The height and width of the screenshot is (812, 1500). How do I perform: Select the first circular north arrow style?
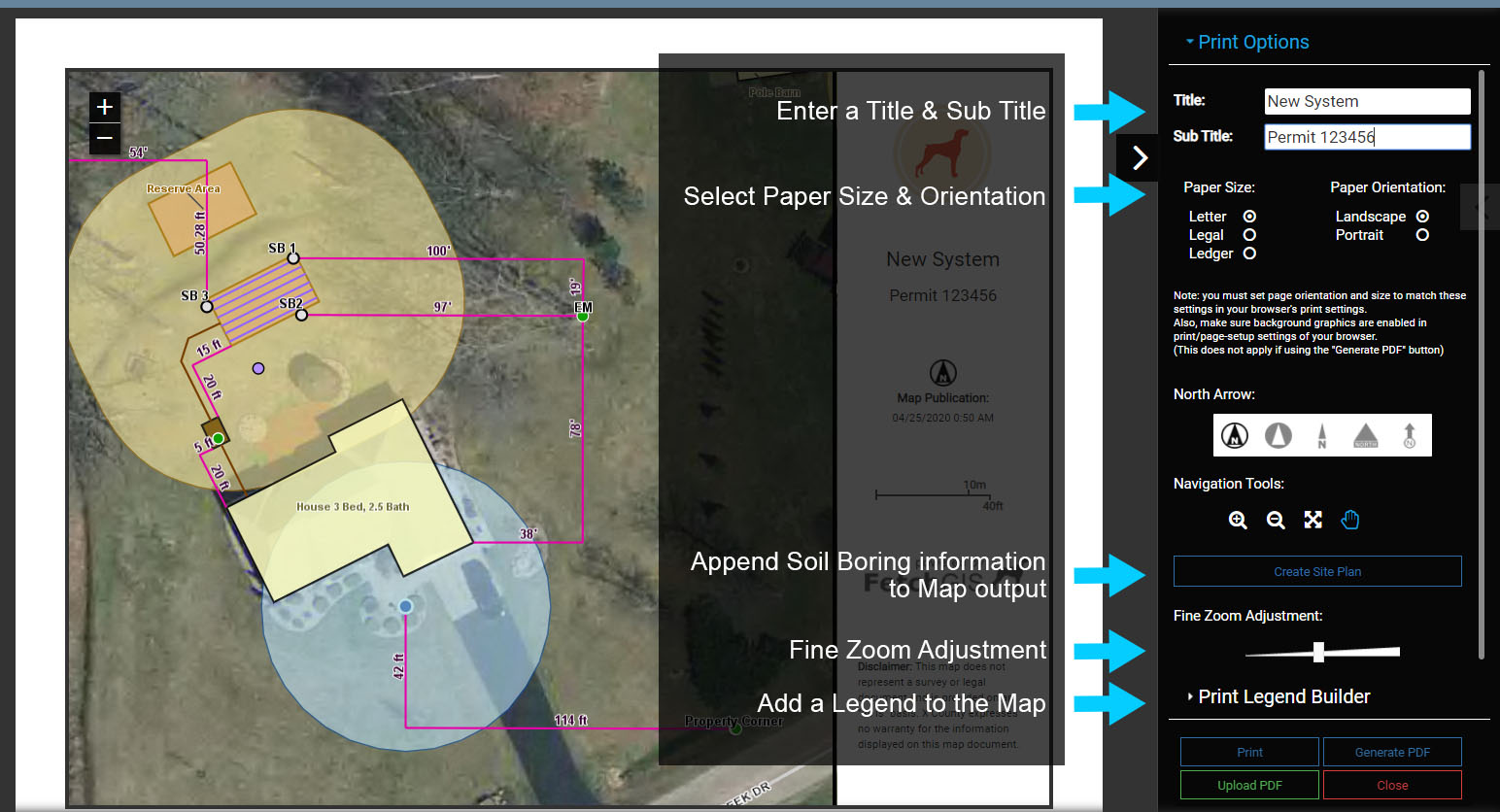(1235, 435)
